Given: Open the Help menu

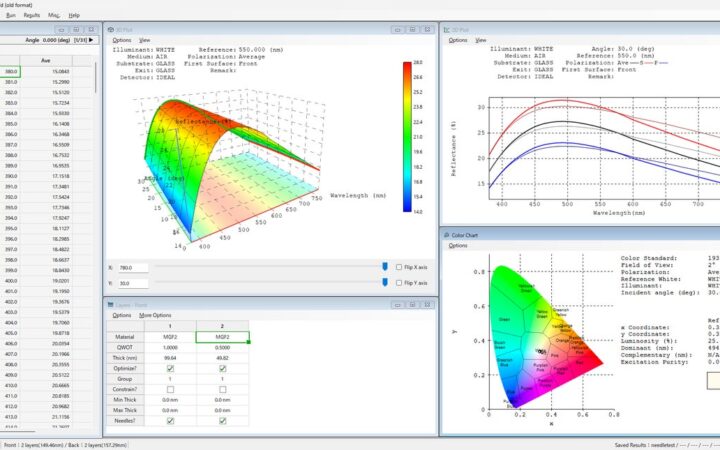Looking at the screenshot, I should [74, 15].
